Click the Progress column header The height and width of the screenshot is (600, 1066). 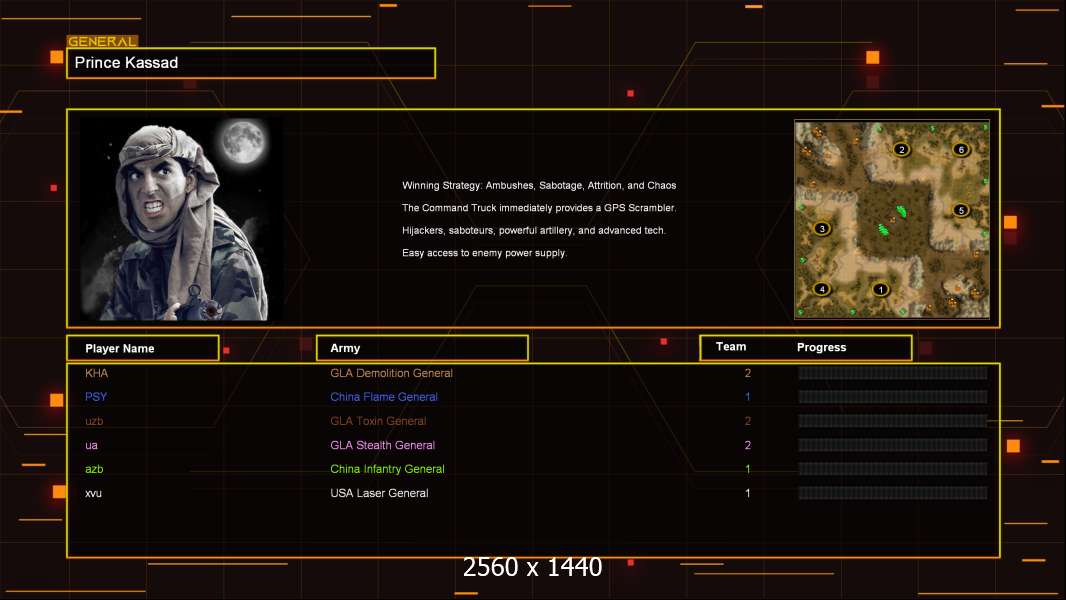point(821,348)
